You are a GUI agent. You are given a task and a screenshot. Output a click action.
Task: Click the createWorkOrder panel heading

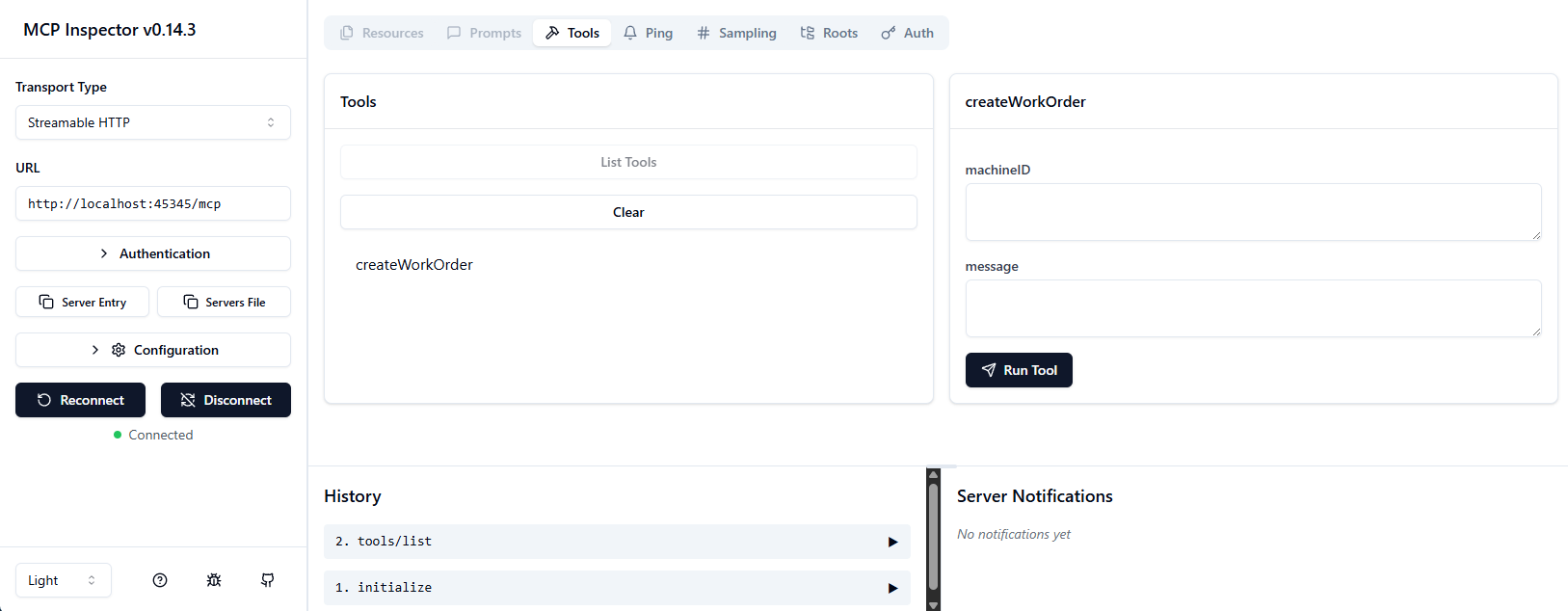(x=1025, y=101)
